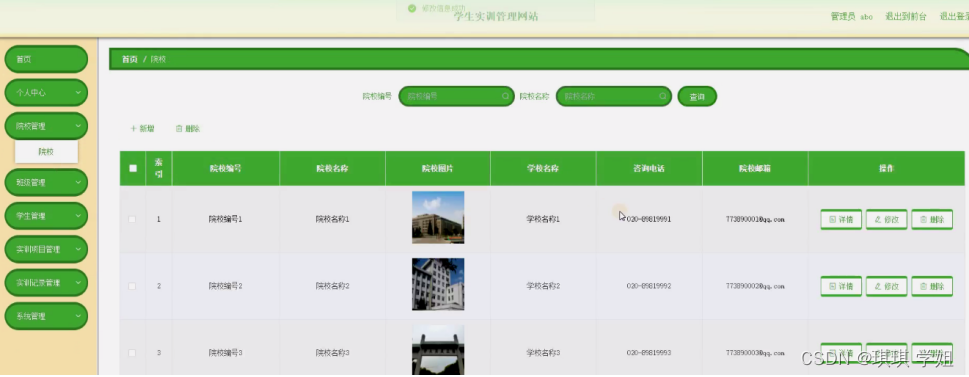Delete row 院校编号2 with 删除 button
The image size is (969, 377).
tap(932, 286)
